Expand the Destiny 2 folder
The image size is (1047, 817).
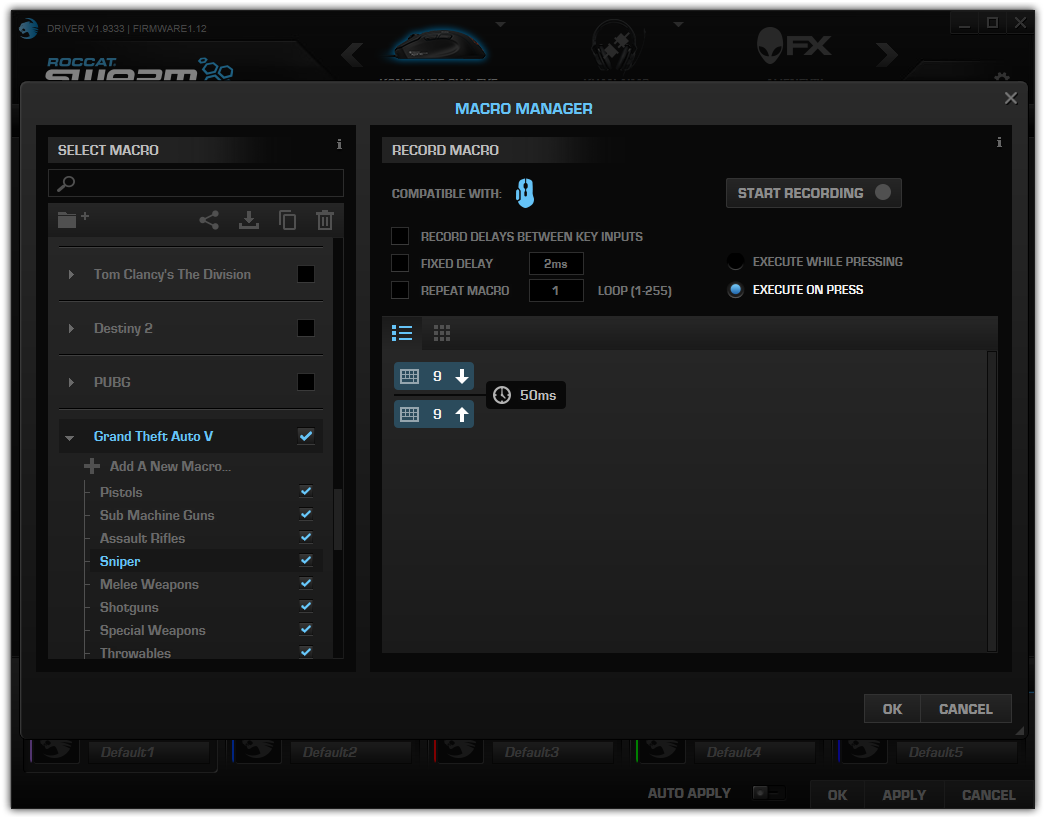pos(71,328)
